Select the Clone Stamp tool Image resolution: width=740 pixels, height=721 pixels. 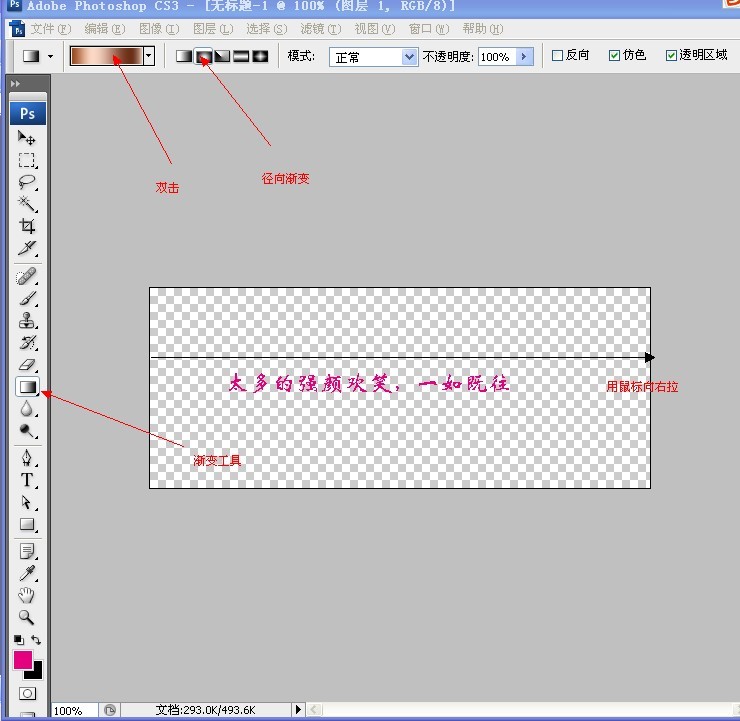coord(26,321)
